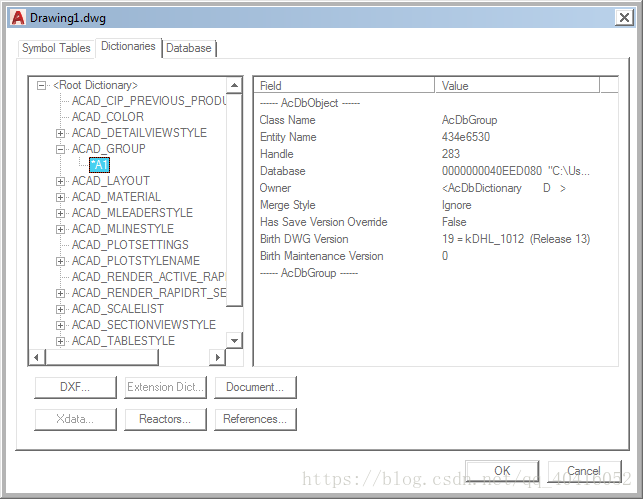Select the ACAD_COLOR tree item
The image size is (643, 499).
(x=108, y=117)
